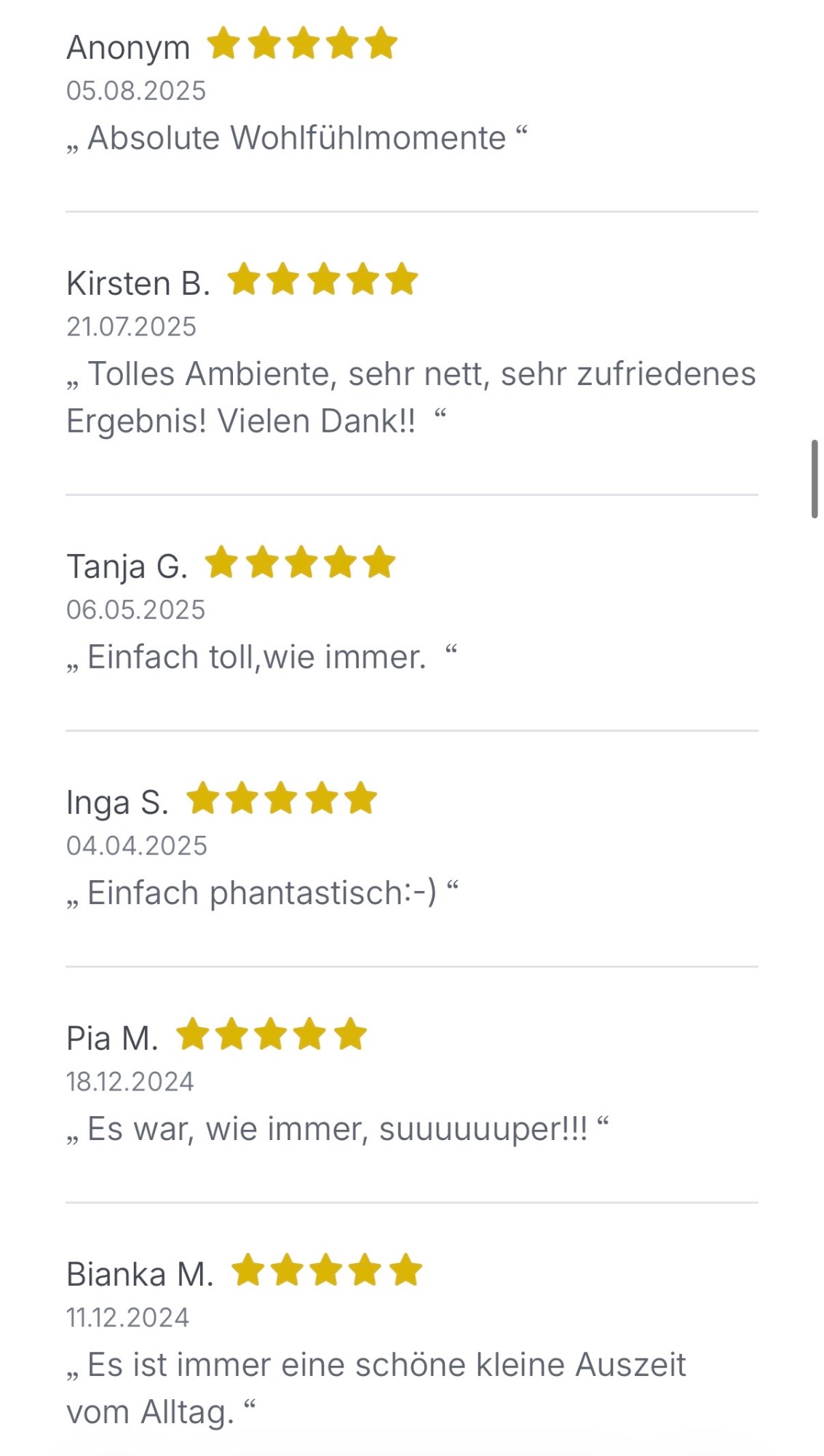Click the second star of Bianka M.'s rating
Screen dimensions: 824x1456
pos(287,1270)
